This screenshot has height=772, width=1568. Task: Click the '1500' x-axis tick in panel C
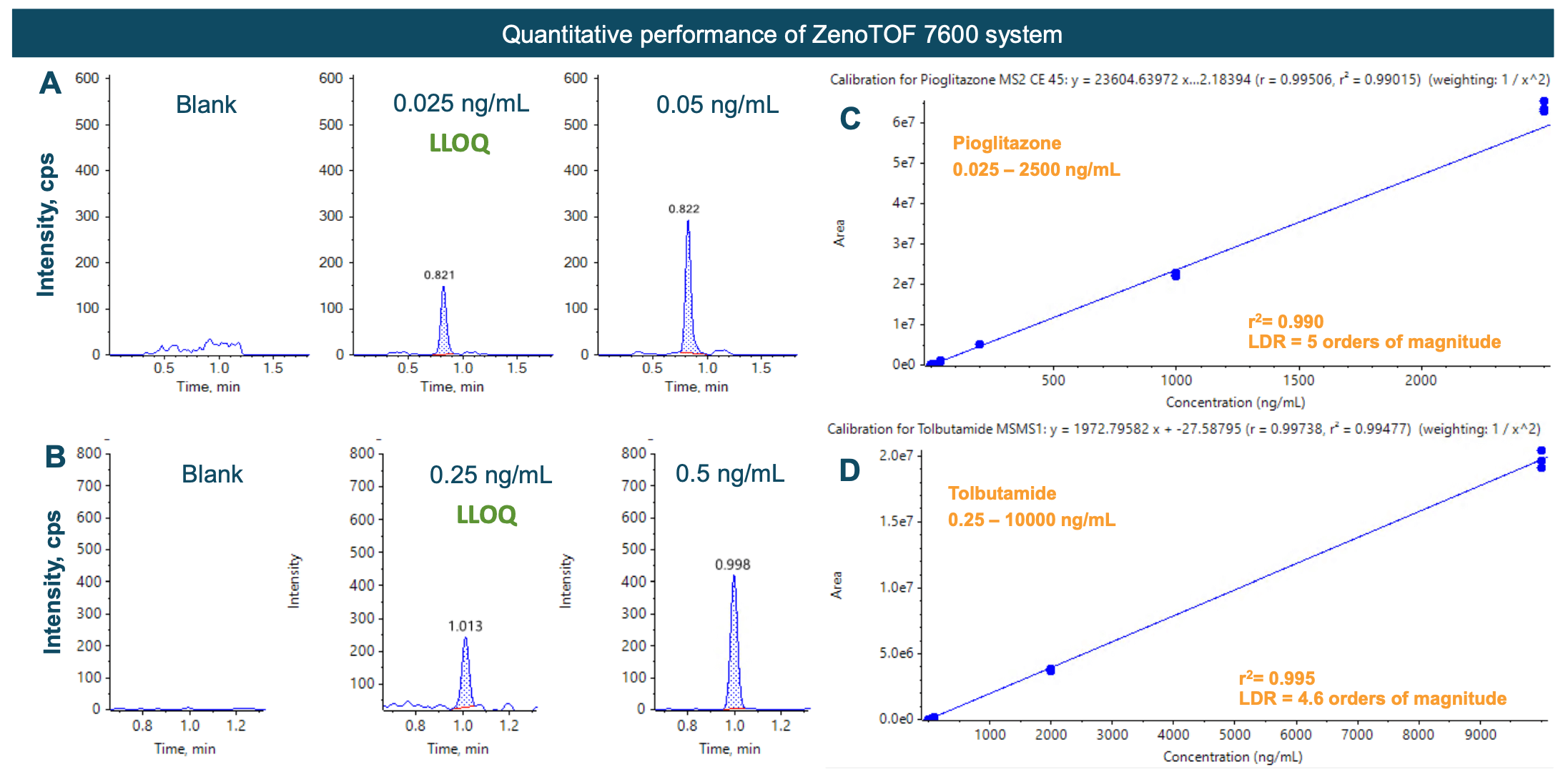[x=1298, y=380]
